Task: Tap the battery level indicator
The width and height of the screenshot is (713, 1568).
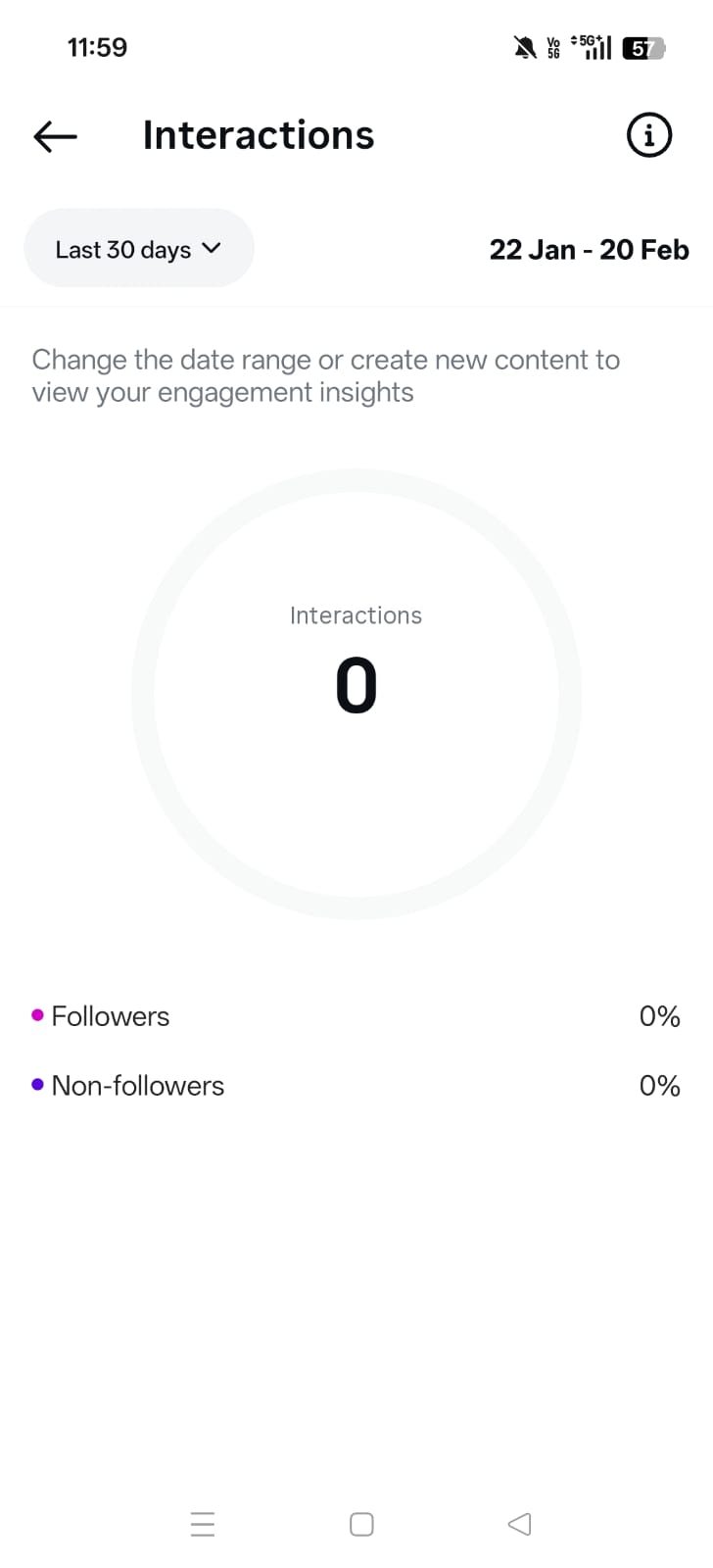Action: click(x=642, y=47)
